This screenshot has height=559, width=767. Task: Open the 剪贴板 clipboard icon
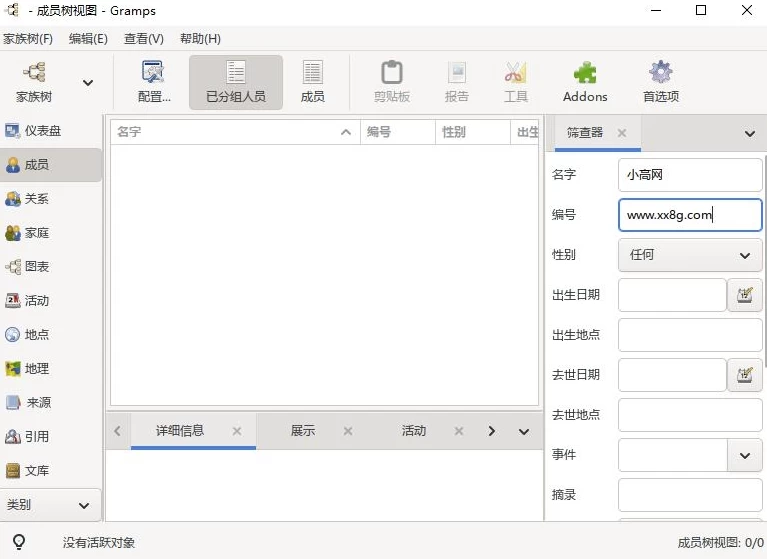392,82
